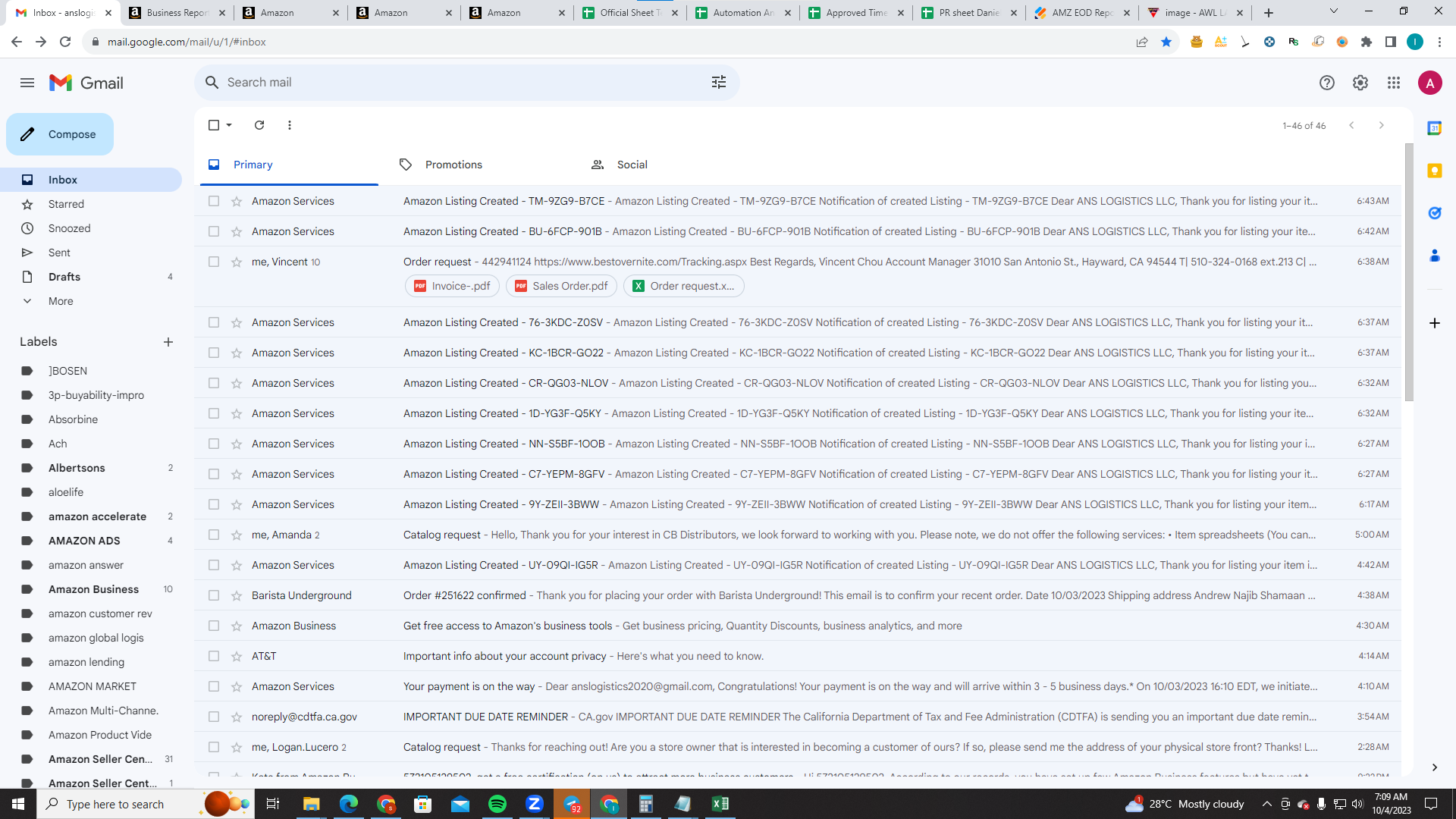Go to older messages arrow
This screenshot has width=1456, height=819.
pyautogui.click(x=1382, y=125)
